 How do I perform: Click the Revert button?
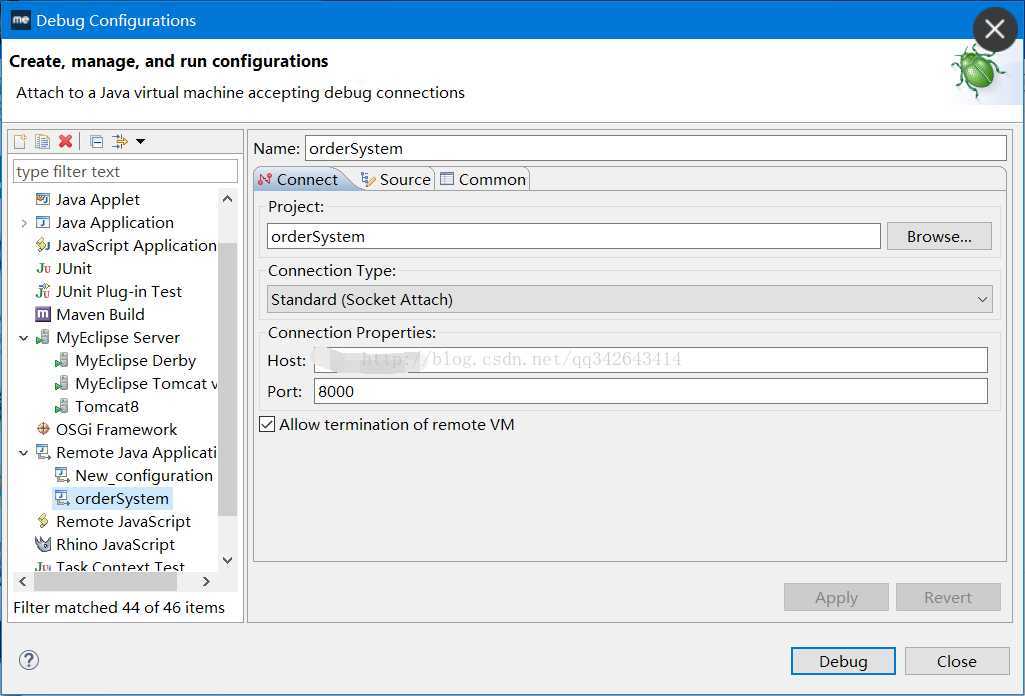(948, 597)
